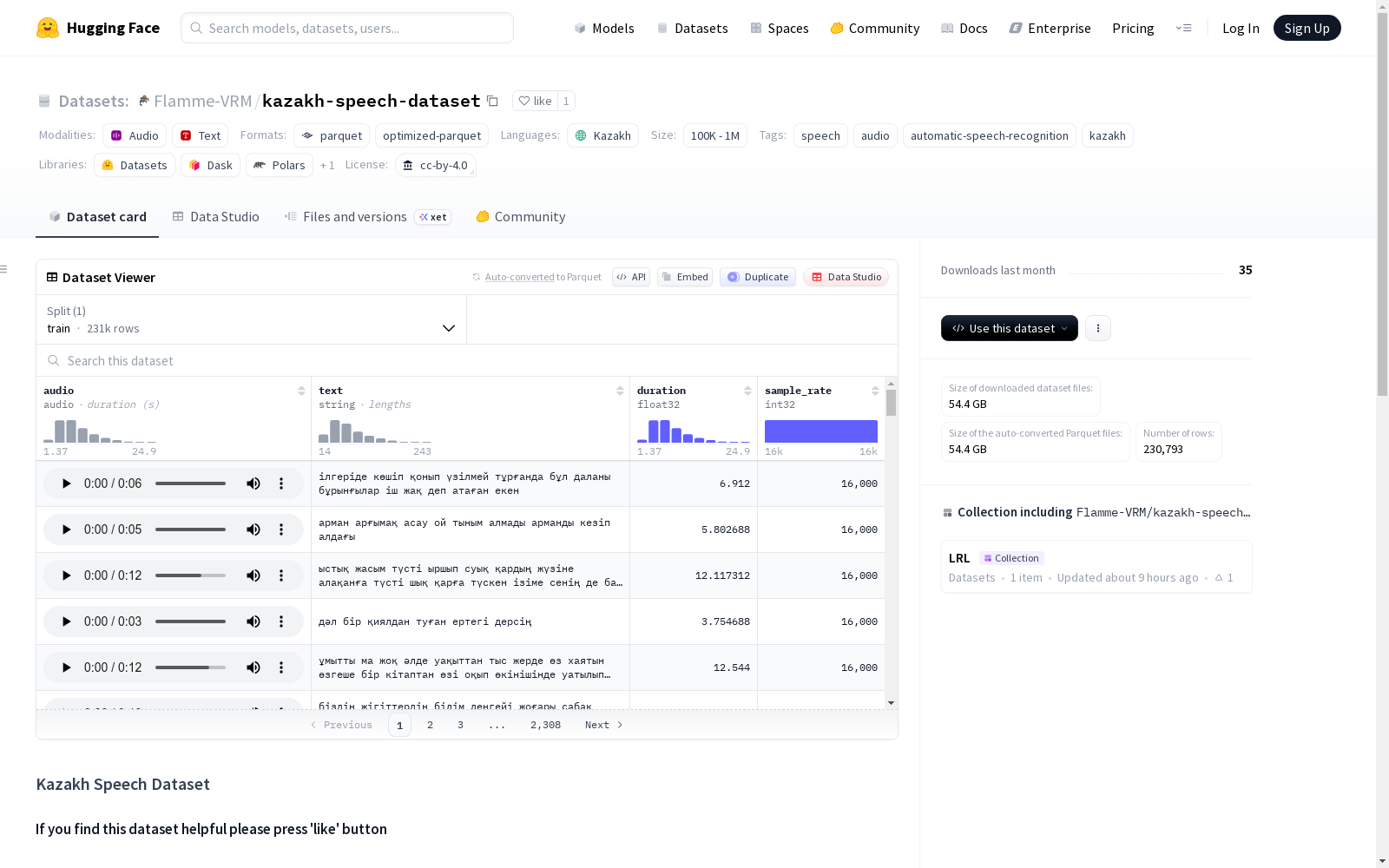The width and height of the screenshot is (1389, 868).
Task: Click the Sign Up button
Action: pyautogui.click(x=1307, y=28)
